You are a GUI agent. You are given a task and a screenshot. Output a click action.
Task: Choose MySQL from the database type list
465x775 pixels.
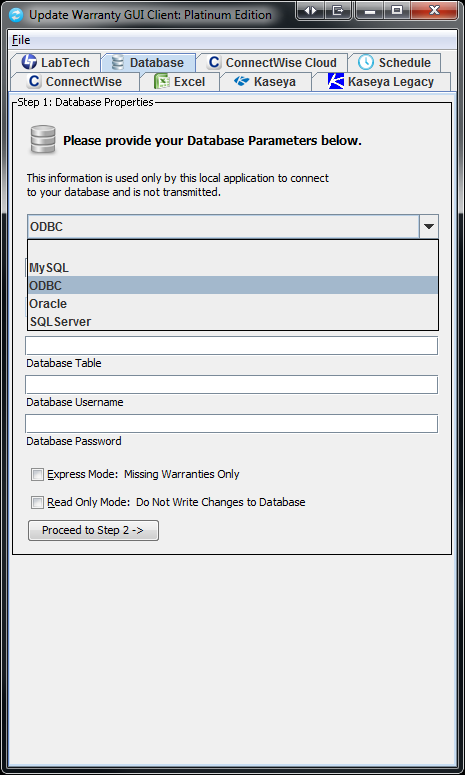(233, 267)
